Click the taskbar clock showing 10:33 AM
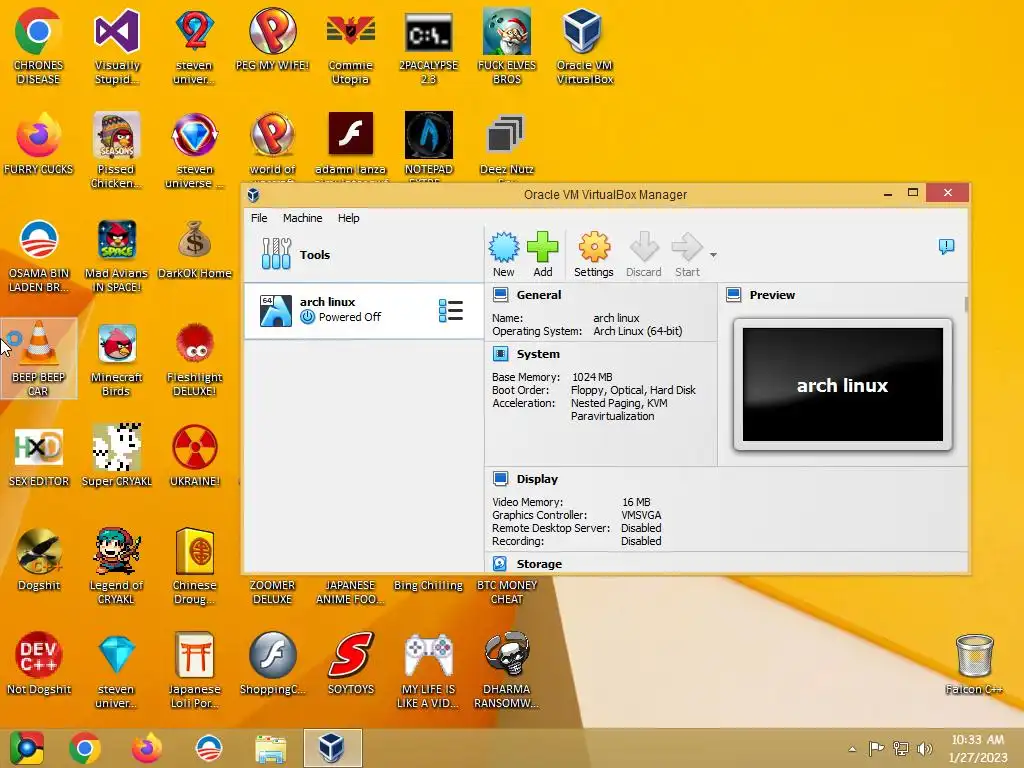Viewport: 1024px width, 768px height. (978, 748)
